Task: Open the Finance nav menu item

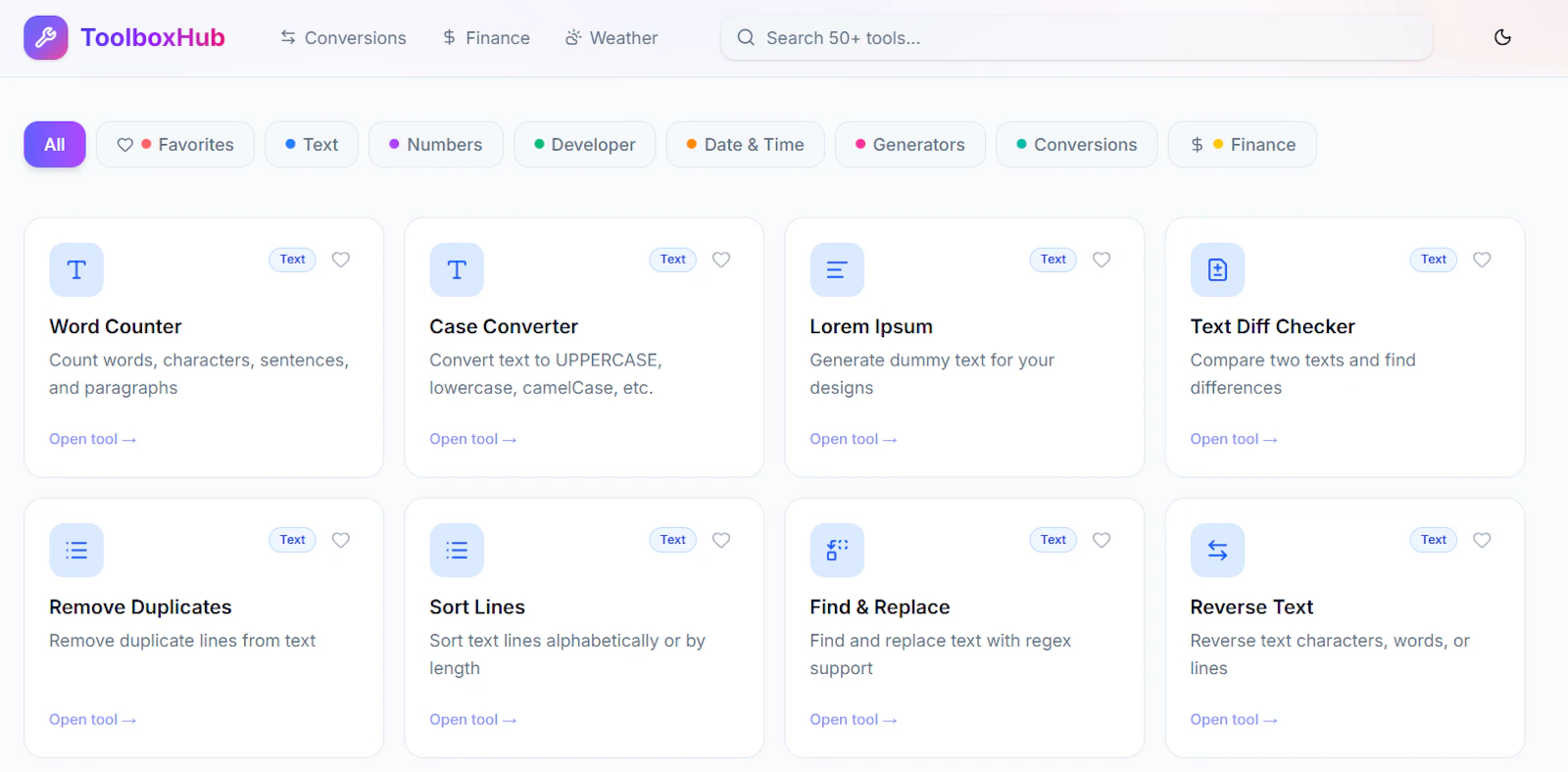Action: (x=486, y=38)
